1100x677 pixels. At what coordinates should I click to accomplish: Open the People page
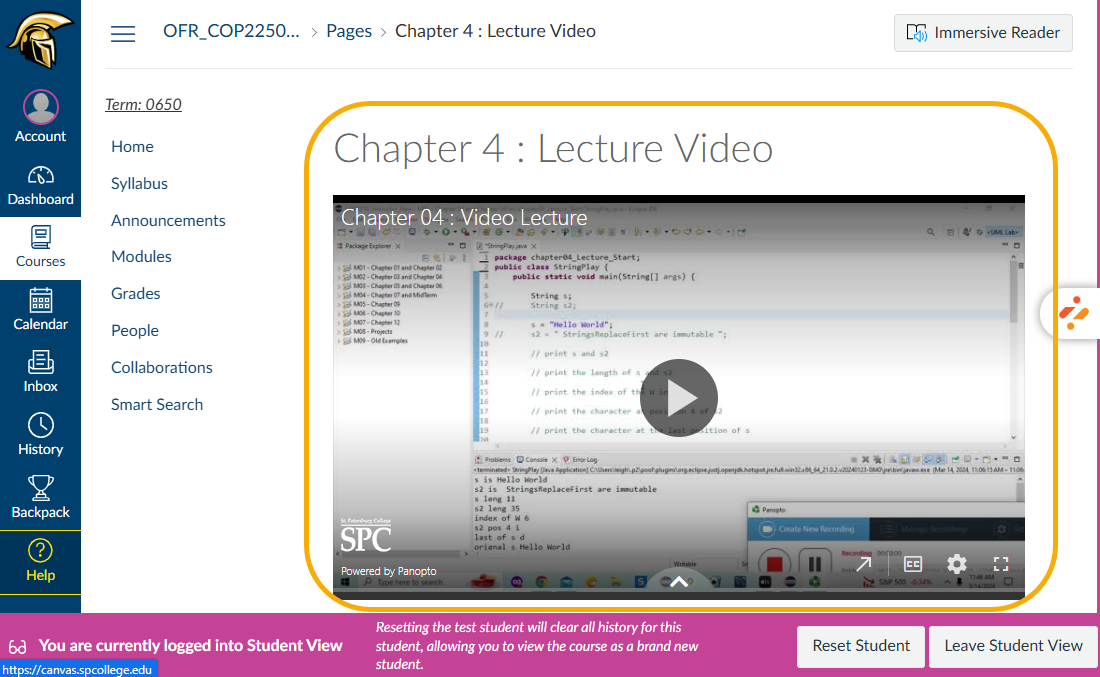(x=135, y=330)
